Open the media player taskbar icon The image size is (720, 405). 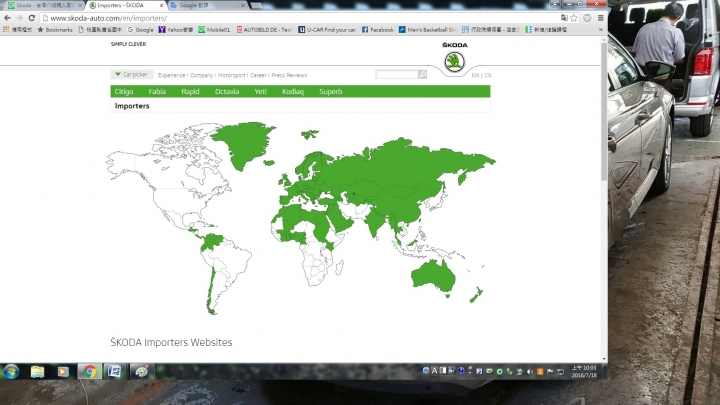(x=63, y=371)
